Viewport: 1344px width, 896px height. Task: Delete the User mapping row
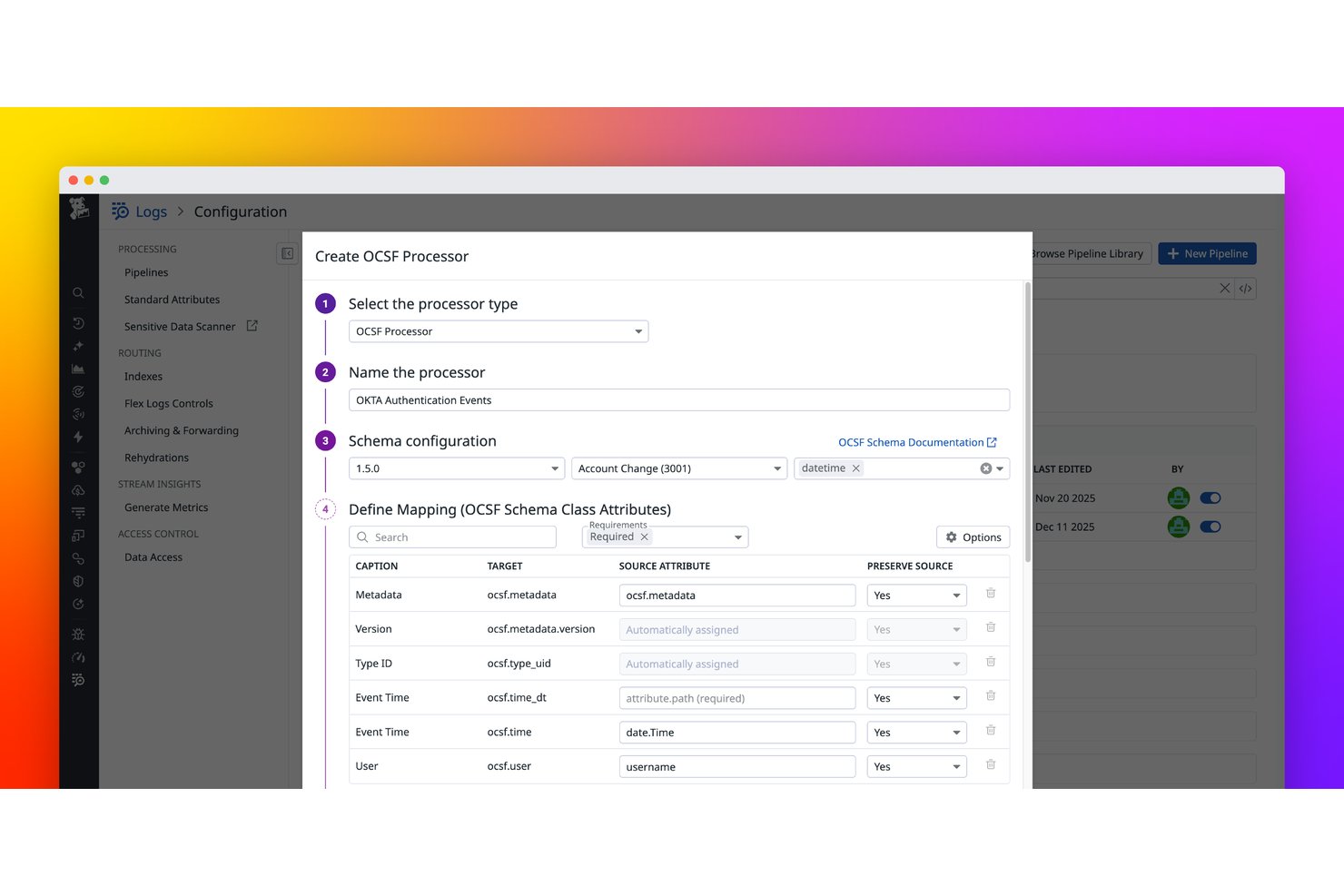[x=991, y=765]
